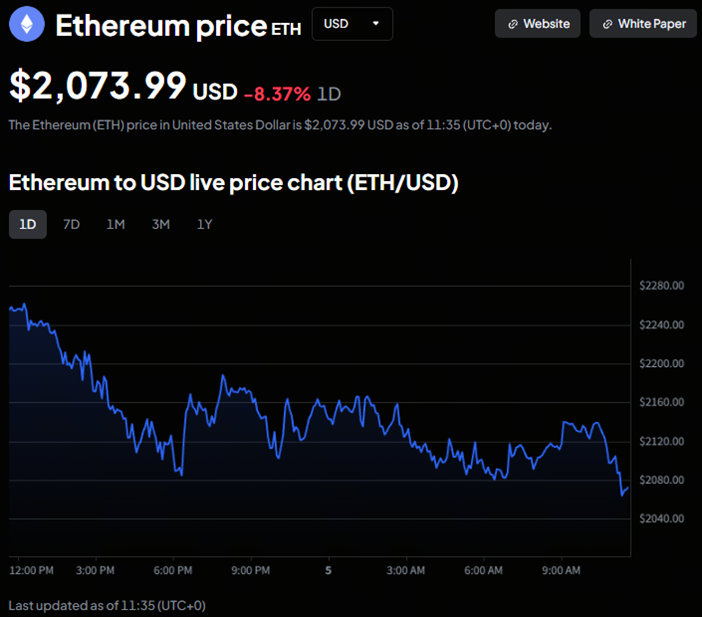Show the 3M price chart range
The image size is (702, 617).
pos(160,224)
